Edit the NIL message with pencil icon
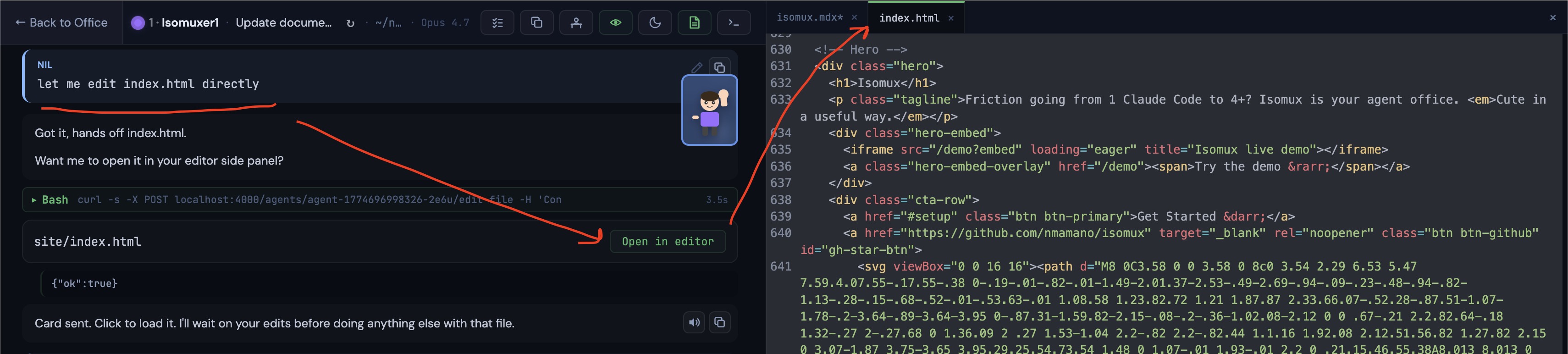 (697, 67)
